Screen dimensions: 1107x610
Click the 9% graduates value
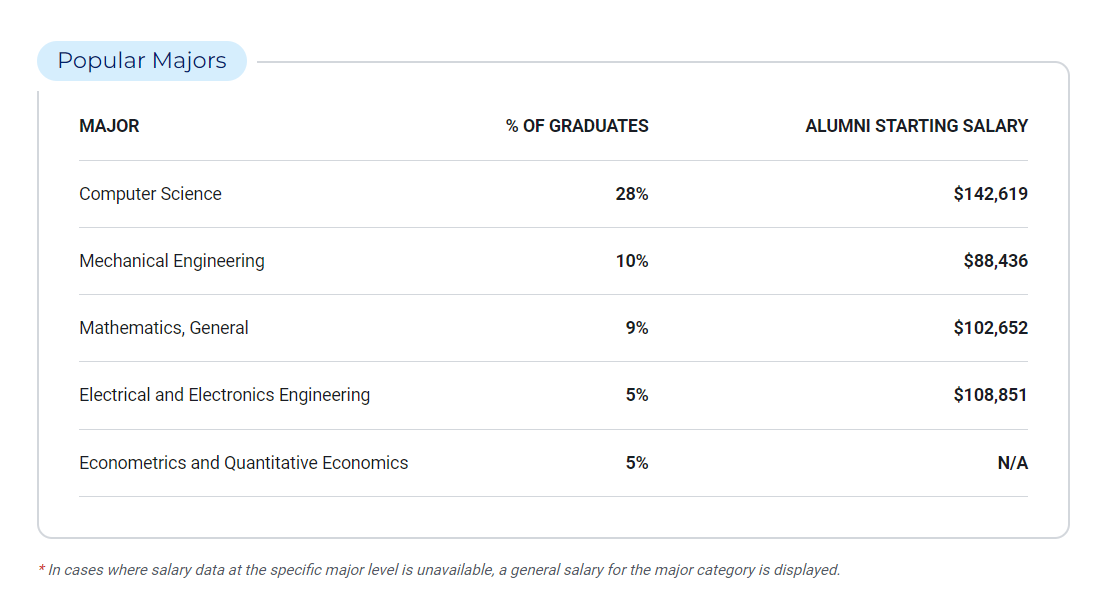637,328
